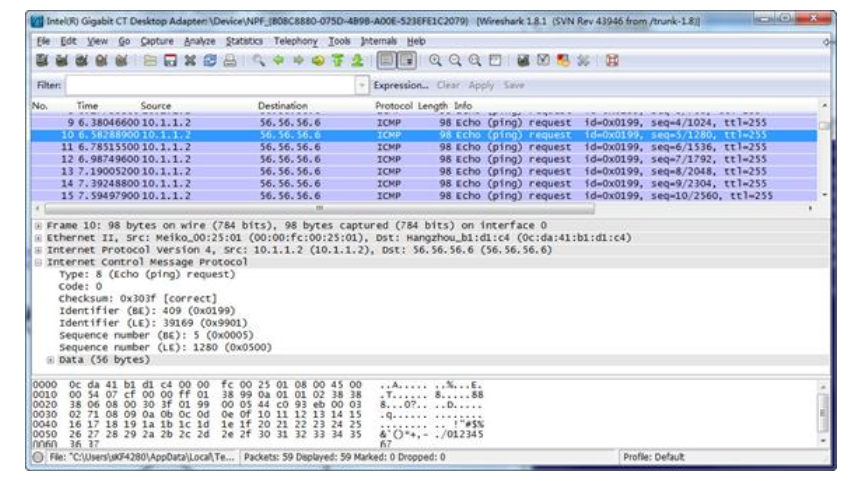Close capture file X icon
The height and width of the screenshot is (482, 854).
point(190,60)
